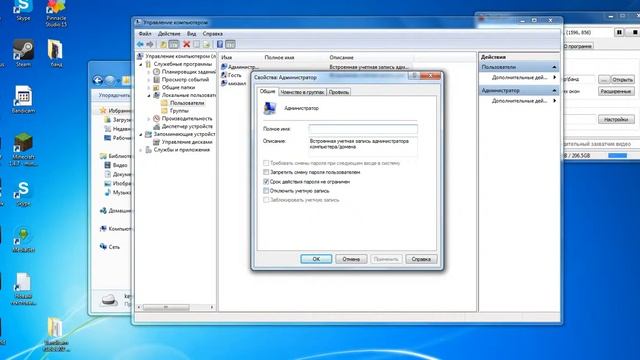
Task: Click the red Delete X toolbar icon
Action: click(187, 44)
